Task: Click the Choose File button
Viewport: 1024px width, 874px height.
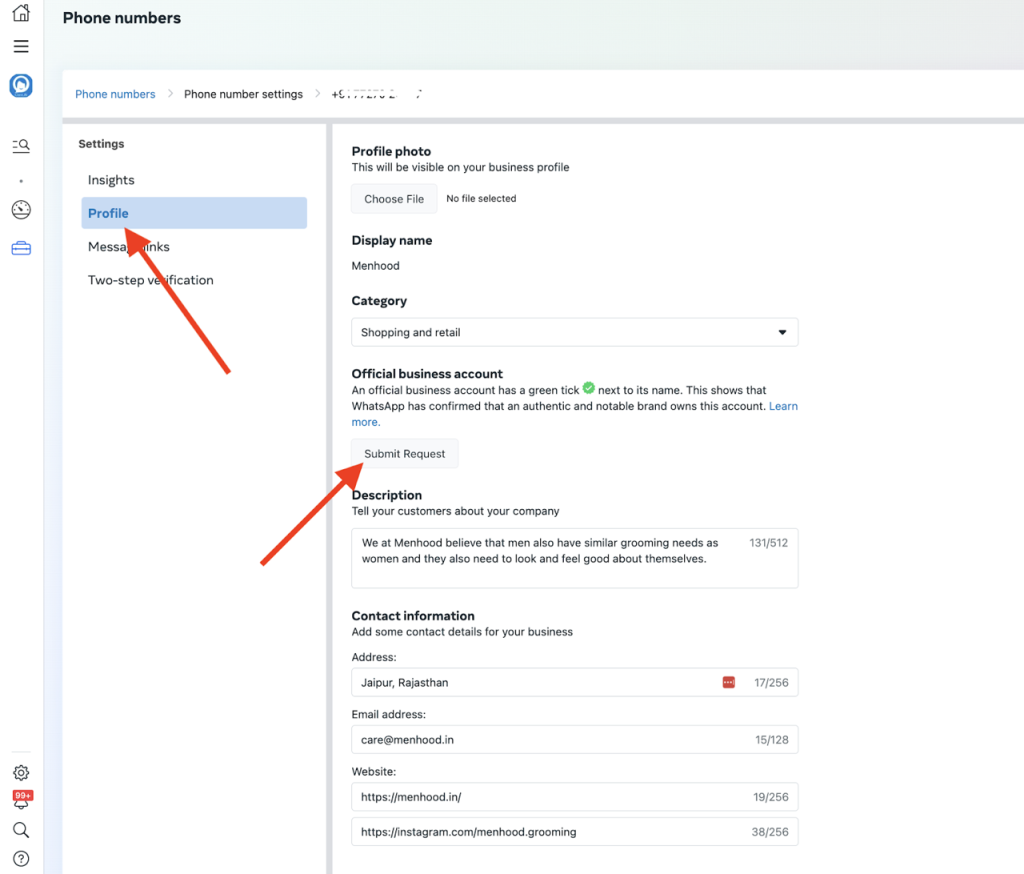Action: [x=394, y=199]
